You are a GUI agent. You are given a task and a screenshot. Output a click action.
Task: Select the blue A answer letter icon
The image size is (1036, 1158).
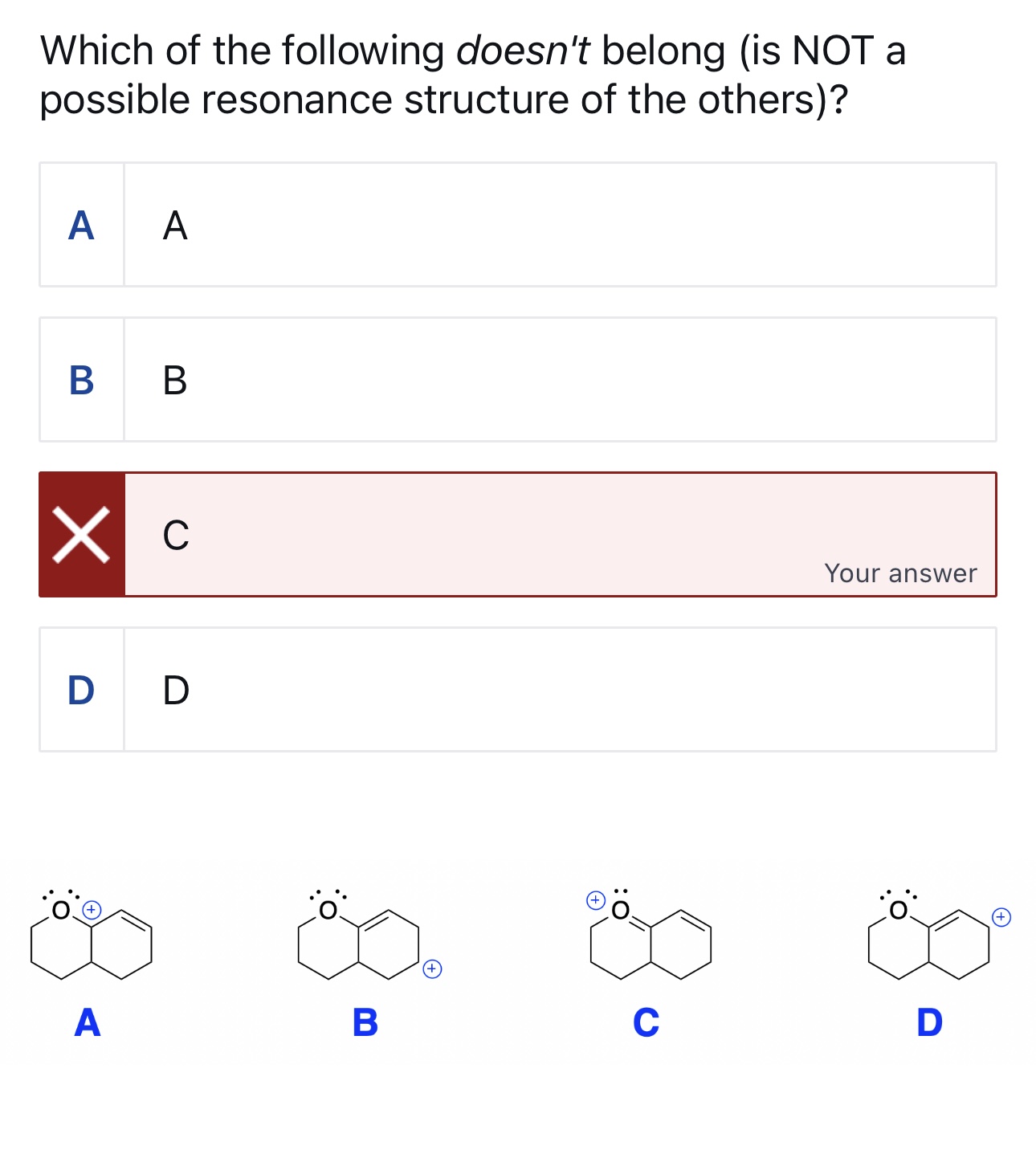click(x=80, y=226)
